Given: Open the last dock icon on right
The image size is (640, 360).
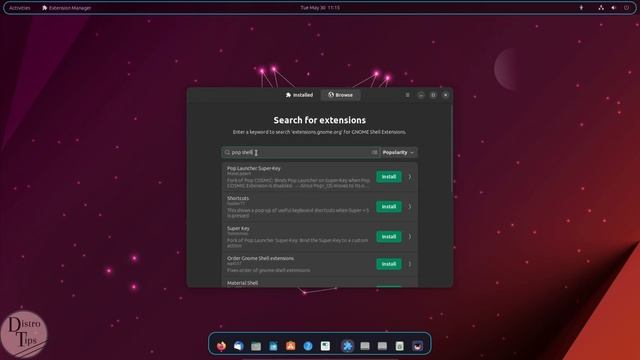Looking at the screenshot, I should click(x=417, y=346).
